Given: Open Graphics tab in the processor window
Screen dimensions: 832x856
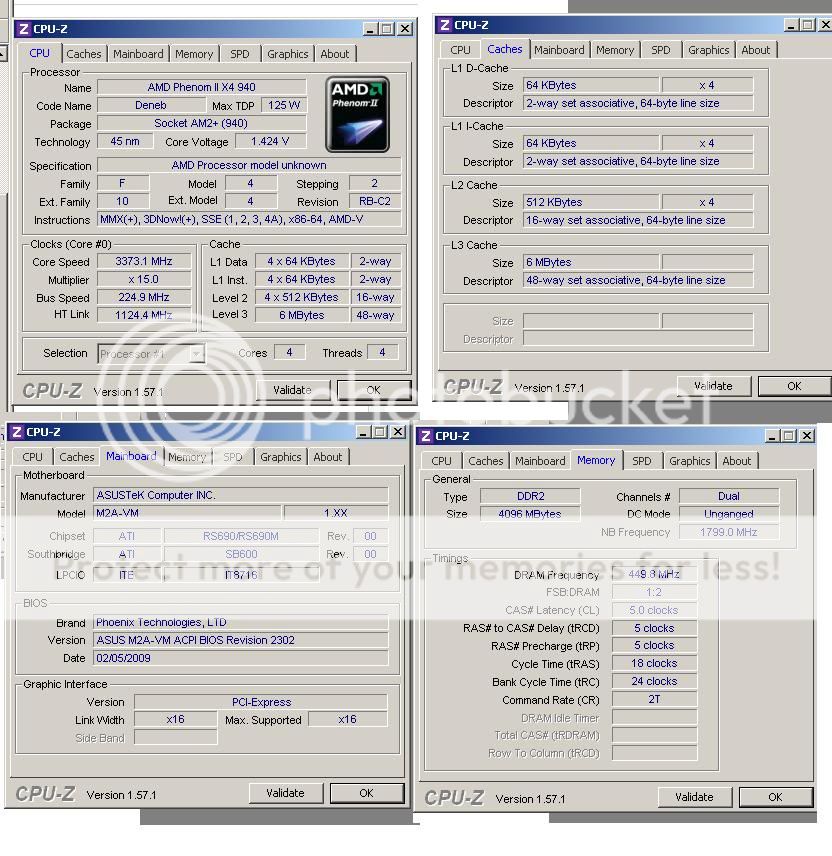Looking at the screenshot, I should [x=288, y=54].
